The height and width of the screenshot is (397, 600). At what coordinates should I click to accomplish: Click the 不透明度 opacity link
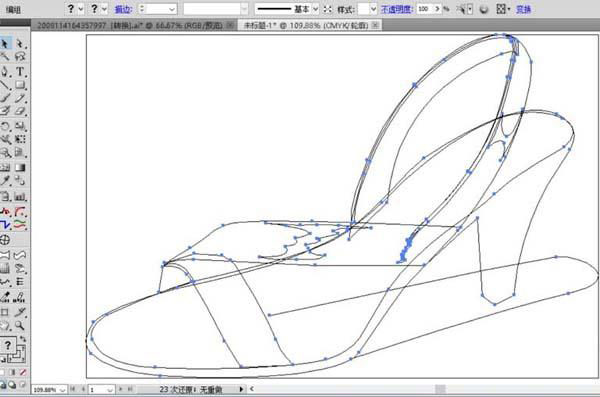point(396,9)
